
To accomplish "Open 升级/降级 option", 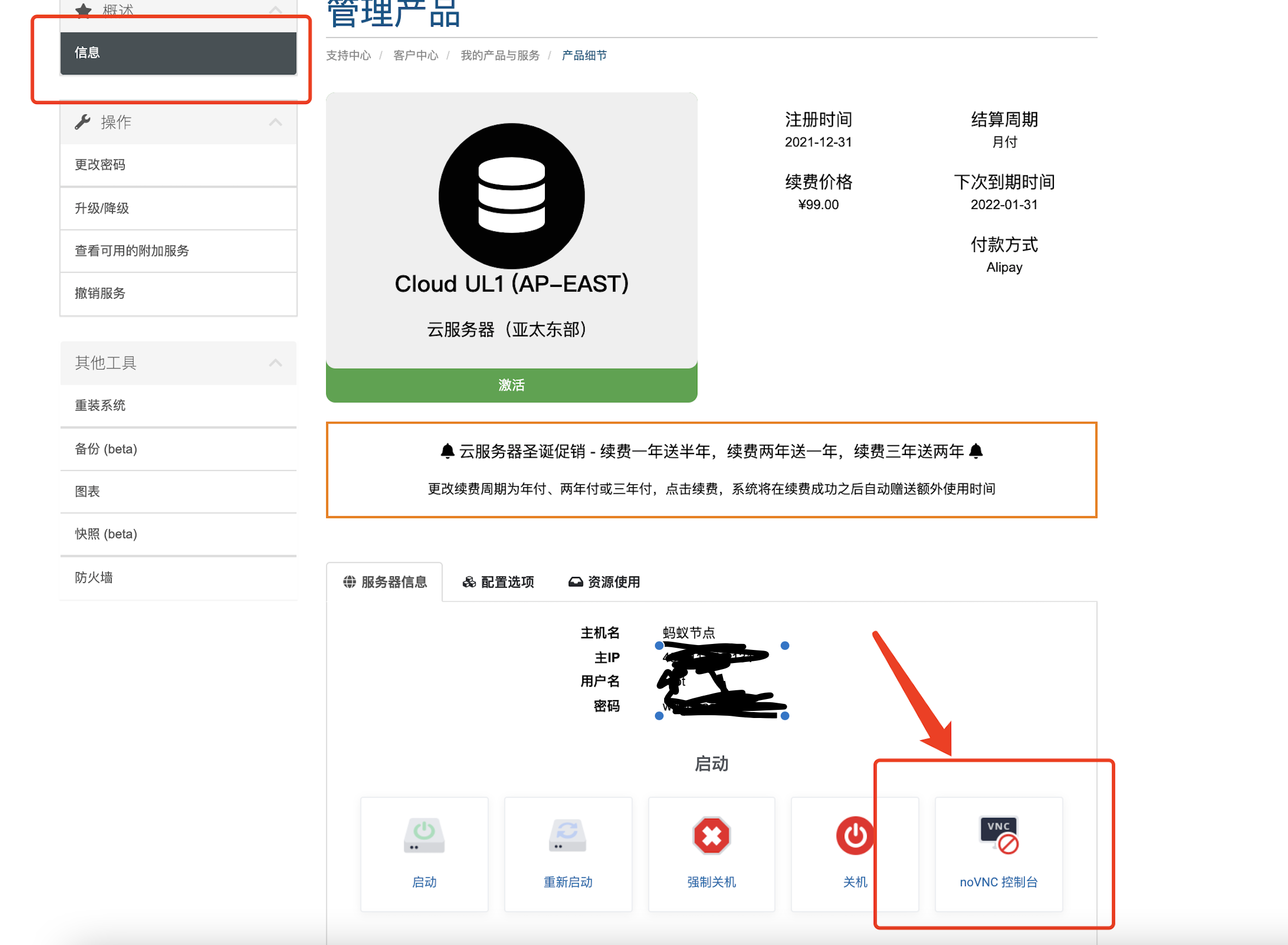I will pyautogui.click(x=179, y=208).
